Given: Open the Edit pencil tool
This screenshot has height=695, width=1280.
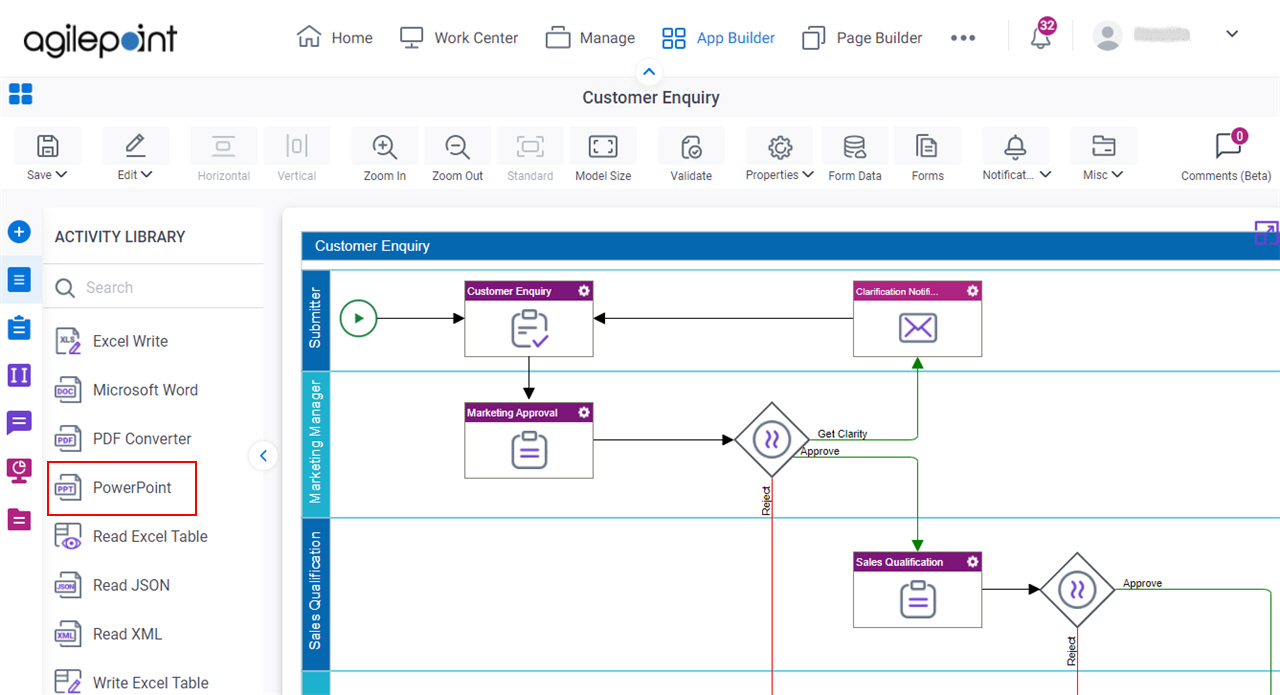Looking at the screenshot, I should [135, 146].
